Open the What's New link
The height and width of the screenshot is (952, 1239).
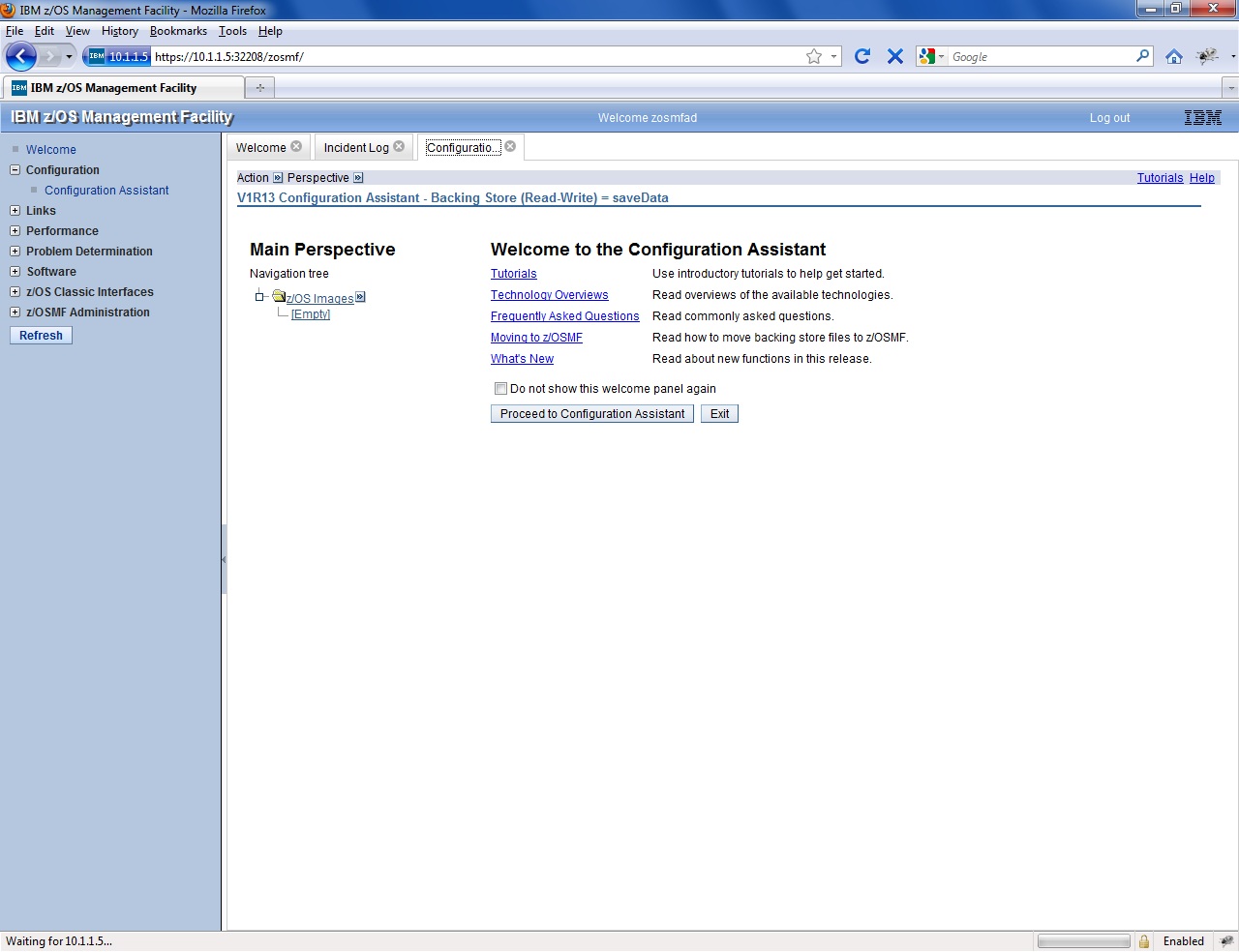(522, 359)
